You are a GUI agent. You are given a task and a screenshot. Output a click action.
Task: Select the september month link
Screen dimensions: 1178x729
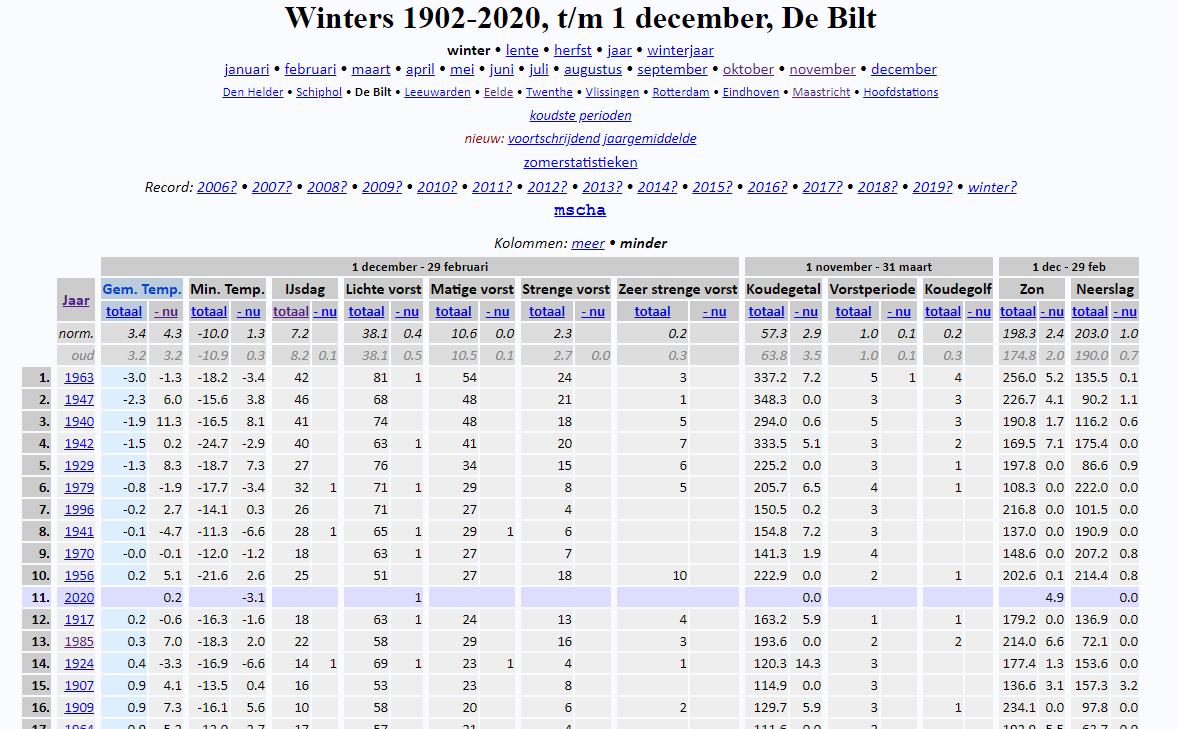point(672,69)
